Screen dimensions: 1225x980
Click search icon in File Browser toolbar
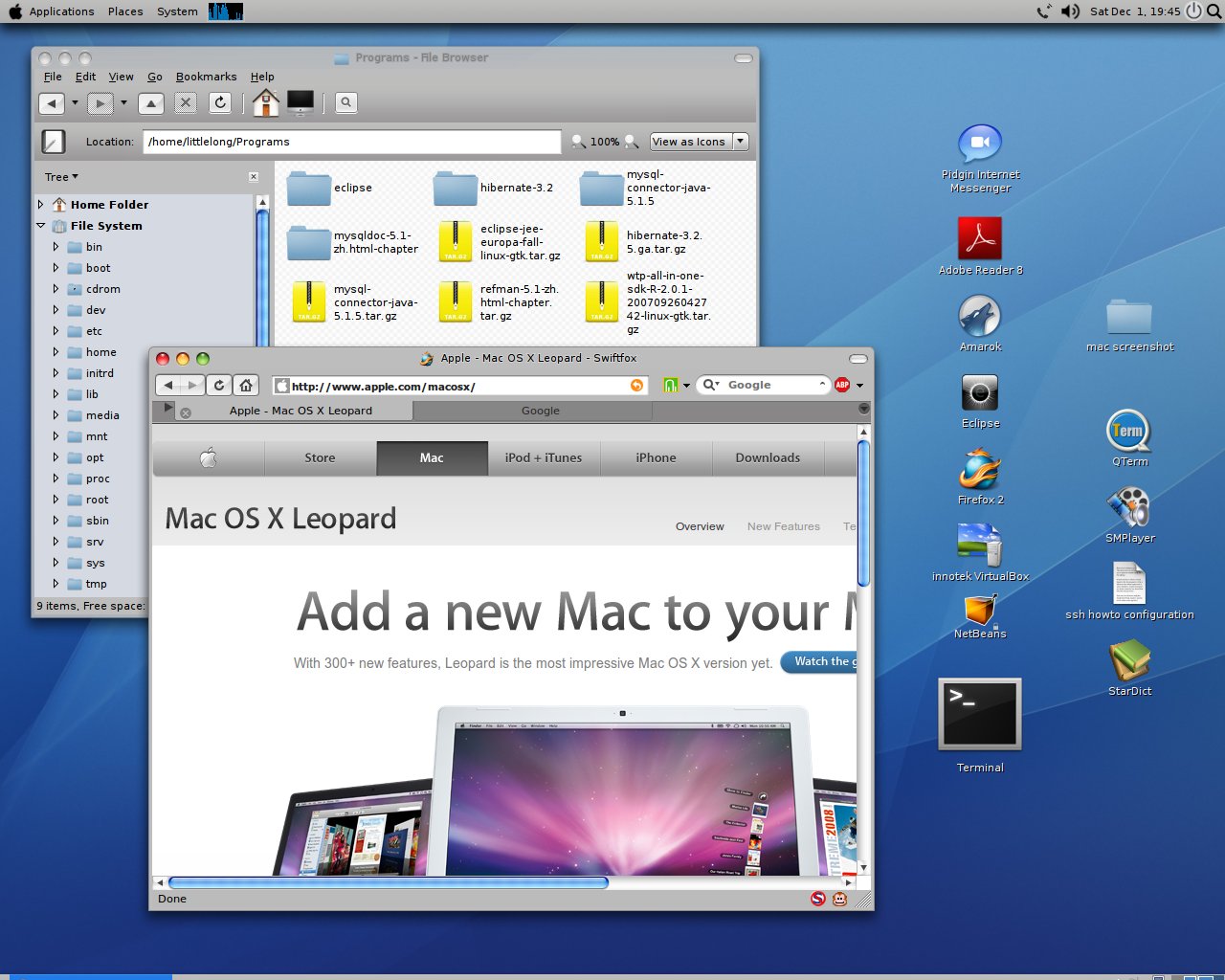pos(346,102)
